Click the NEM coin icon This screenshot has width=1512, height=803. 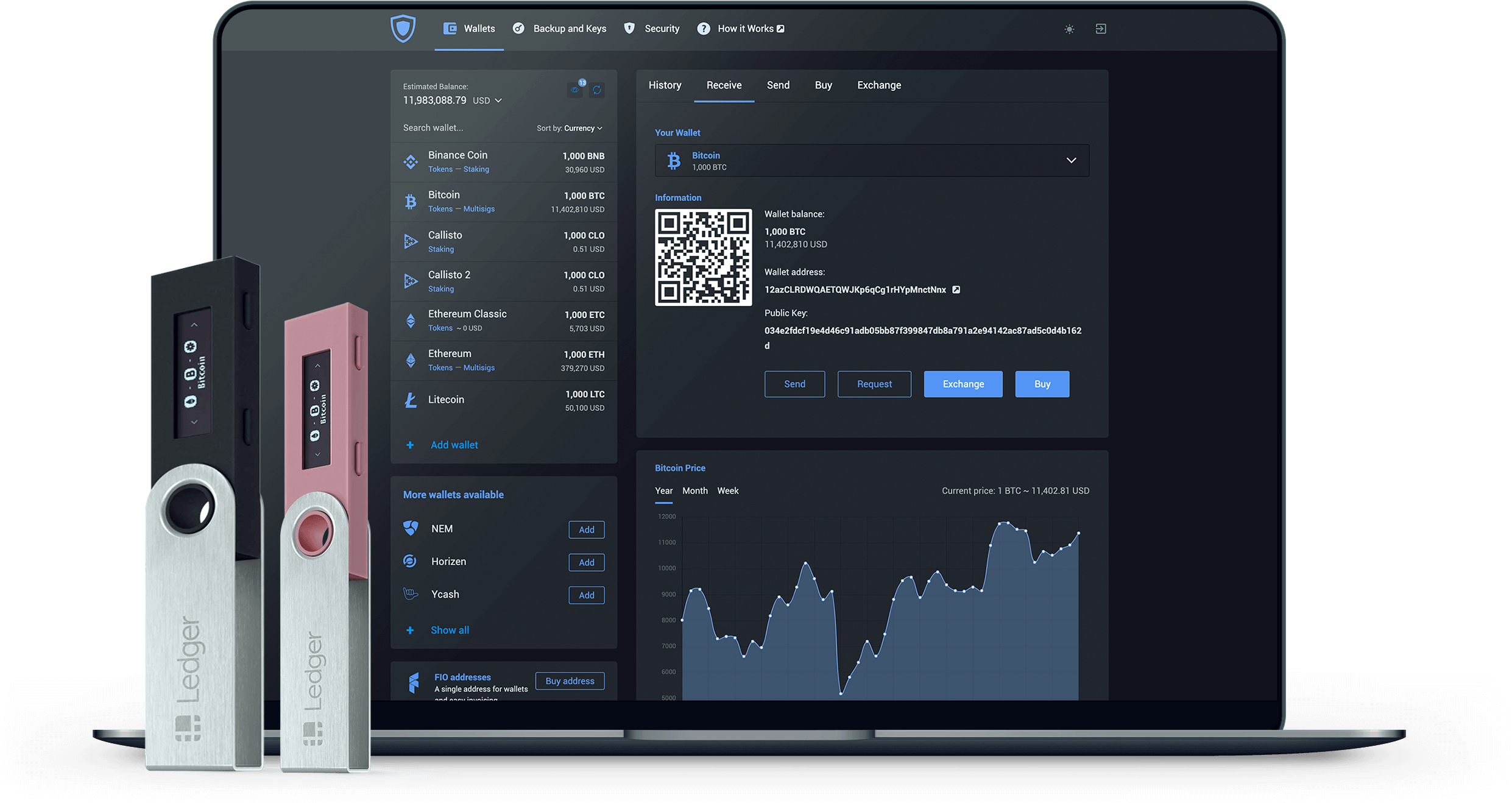tap(411, 528)
